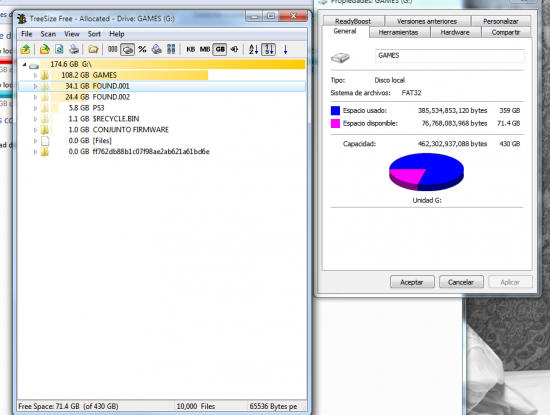Screen dimensions: 550x415
Task: Switch to the Versiones anteriores tab
Action: coord(427,21)
